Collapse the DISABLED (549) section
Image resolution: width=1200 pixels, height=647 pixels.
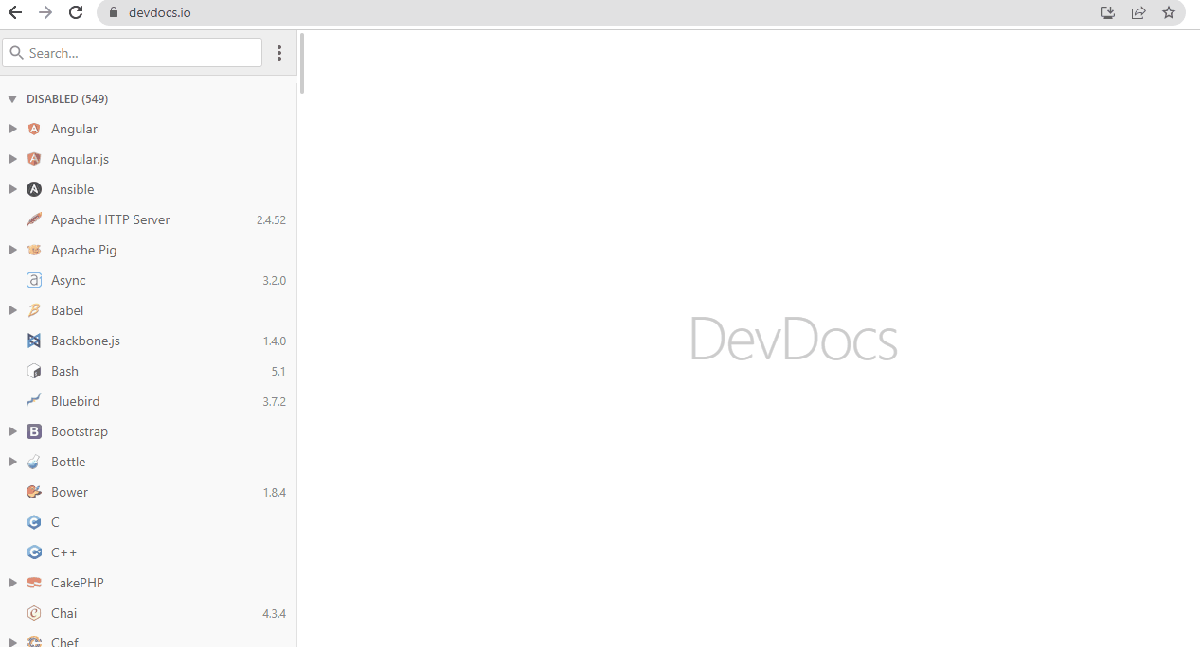coord(12,98)
